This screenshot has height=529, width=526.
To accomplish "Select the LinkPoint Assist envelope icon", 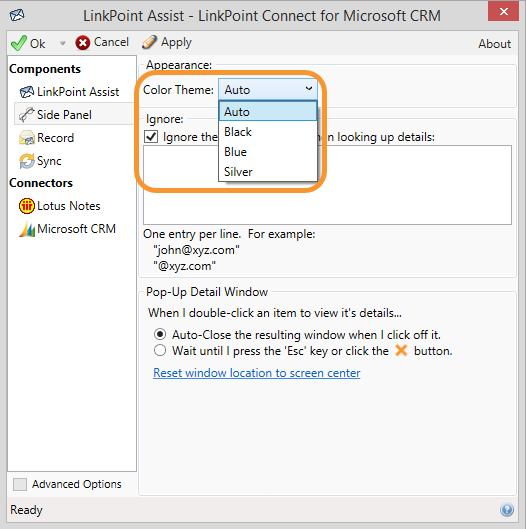I will (27, 92).
